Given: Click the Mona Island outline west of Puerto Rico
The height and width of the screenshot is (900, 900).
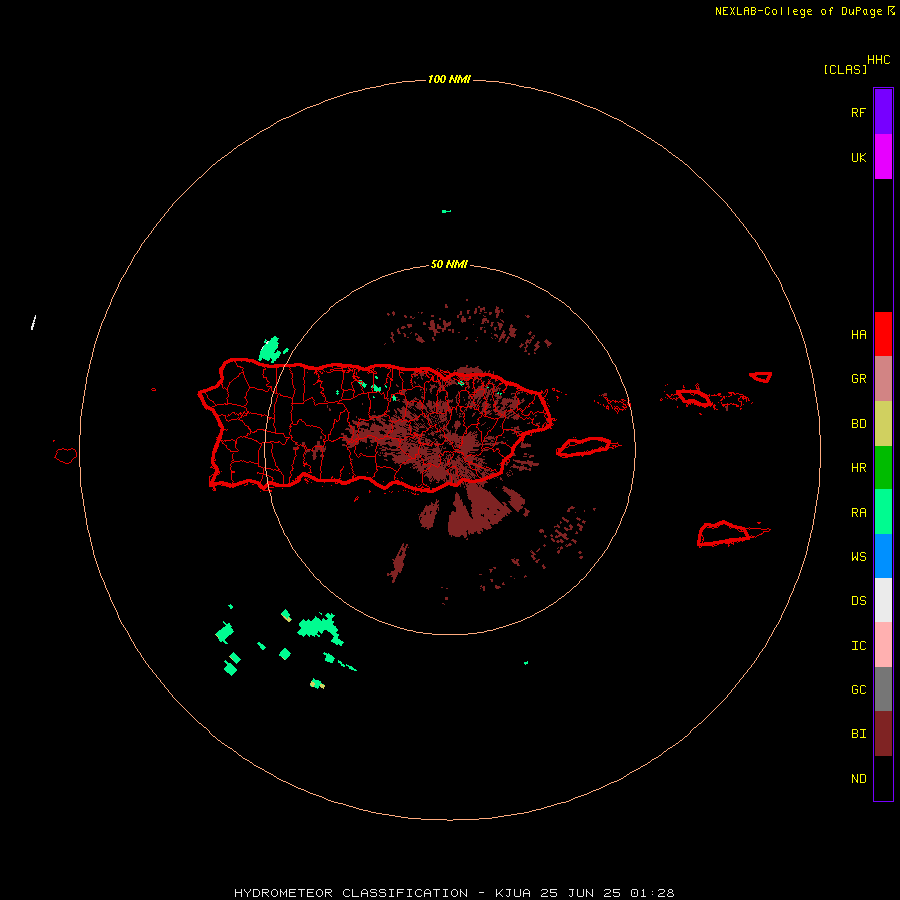Looking at the screenshot, I should [x=66, y=456].
